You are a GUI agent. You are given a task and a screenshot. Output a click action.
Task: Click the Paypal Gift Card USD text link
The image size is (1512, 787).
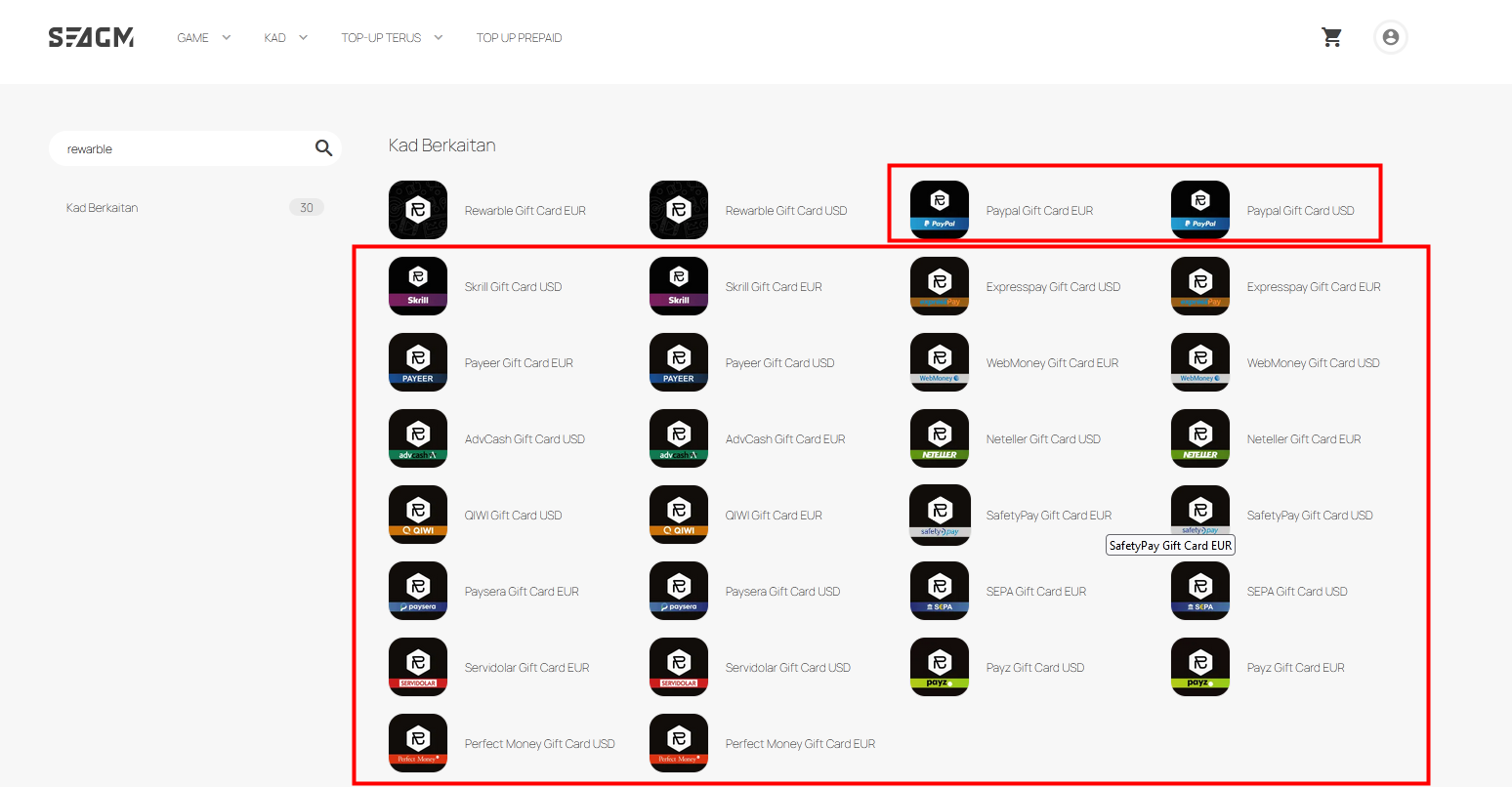[x=1301, y=211]
